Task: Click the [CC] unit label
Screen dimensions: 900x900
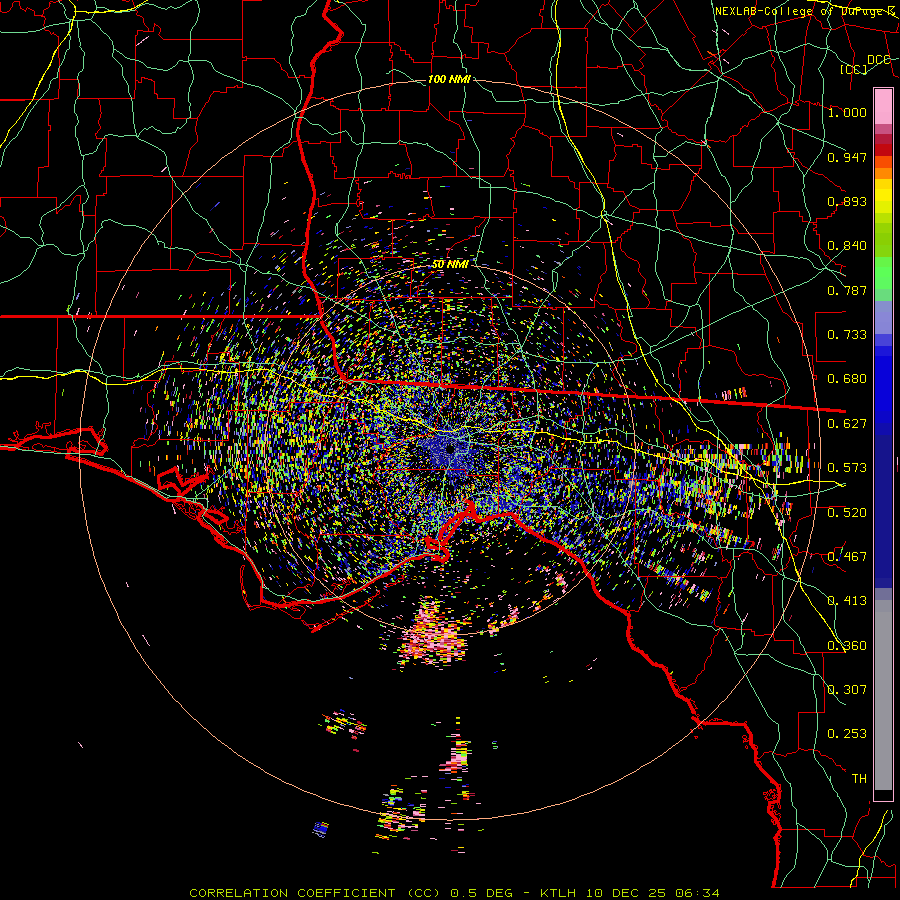Action: point(854,69)
